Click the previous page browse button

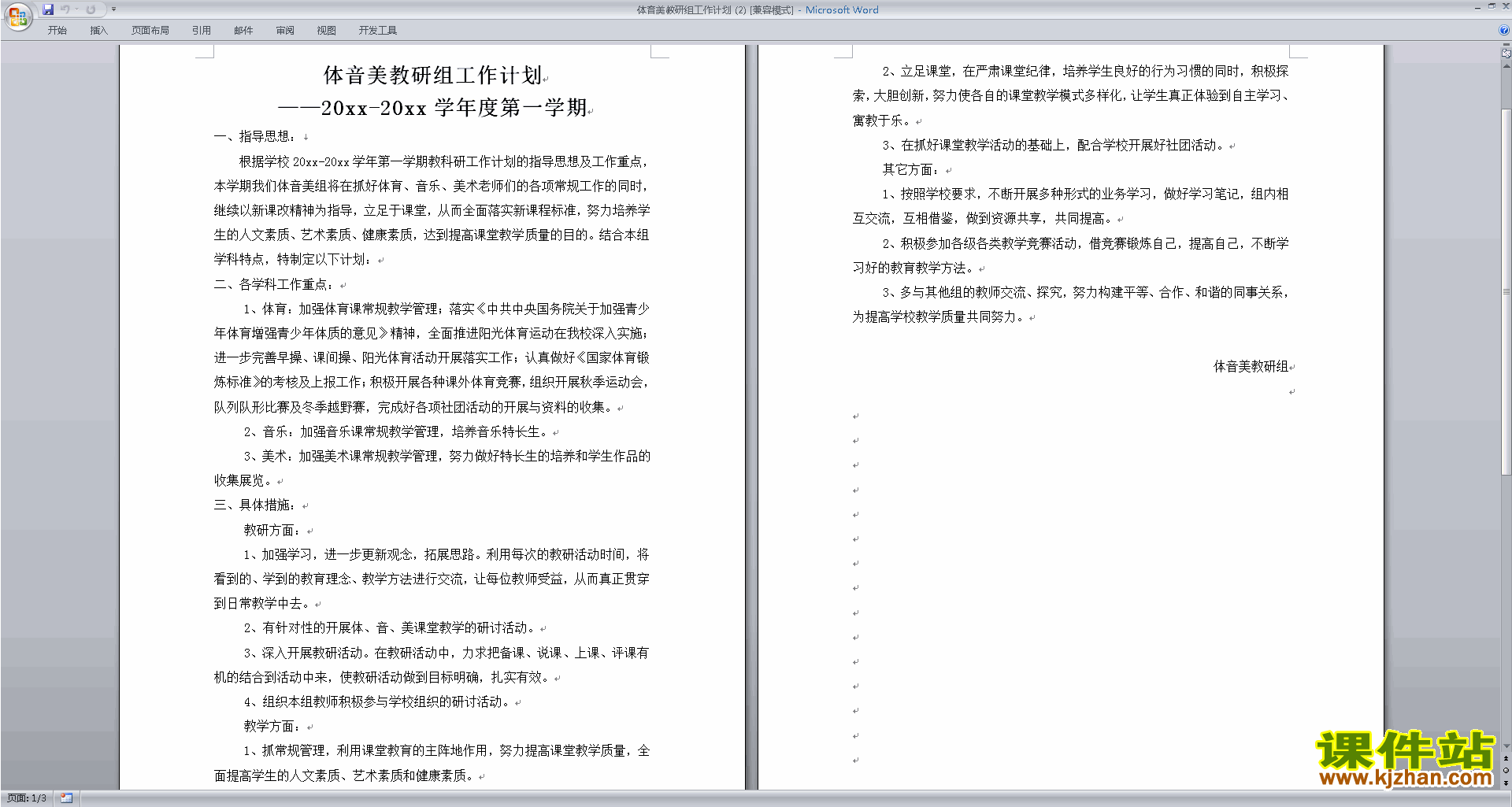click(x=1506, y=758)
